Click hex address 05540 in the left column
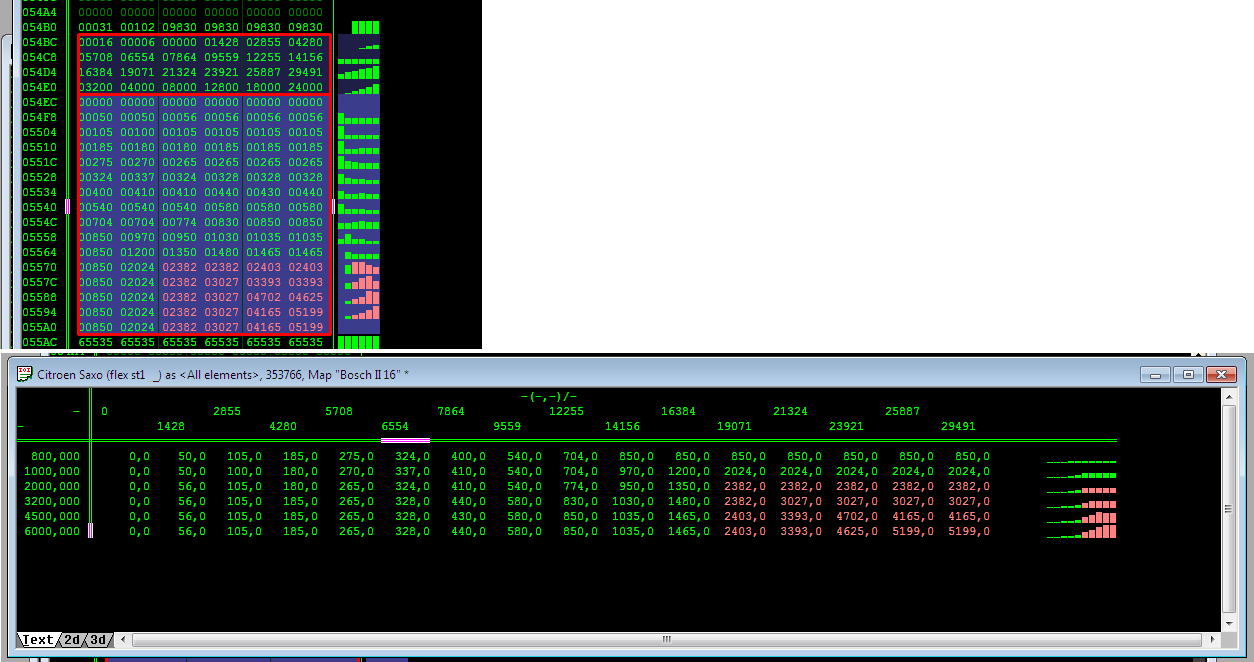 (x=39, y=207)
